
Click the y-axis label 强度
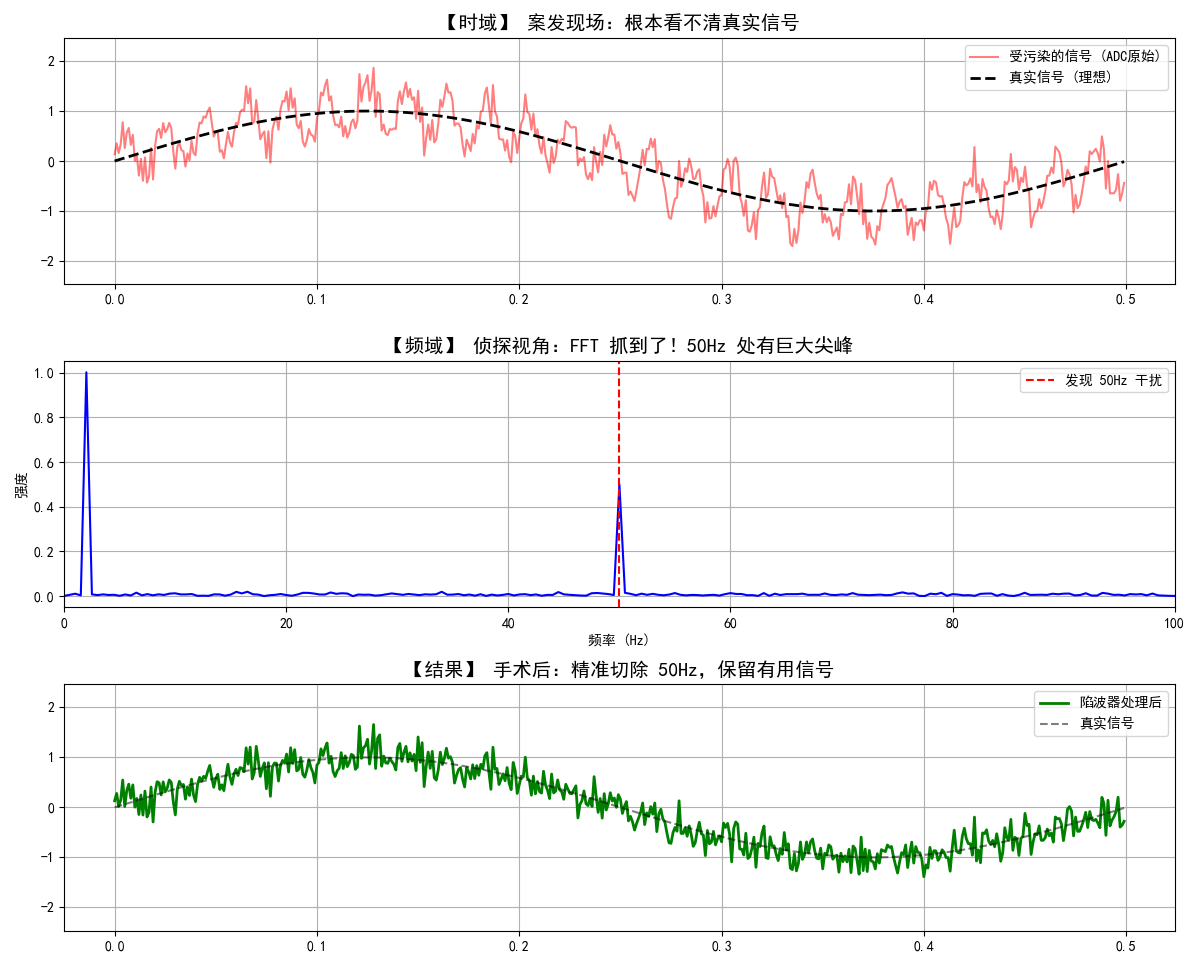tap(21, 485)
